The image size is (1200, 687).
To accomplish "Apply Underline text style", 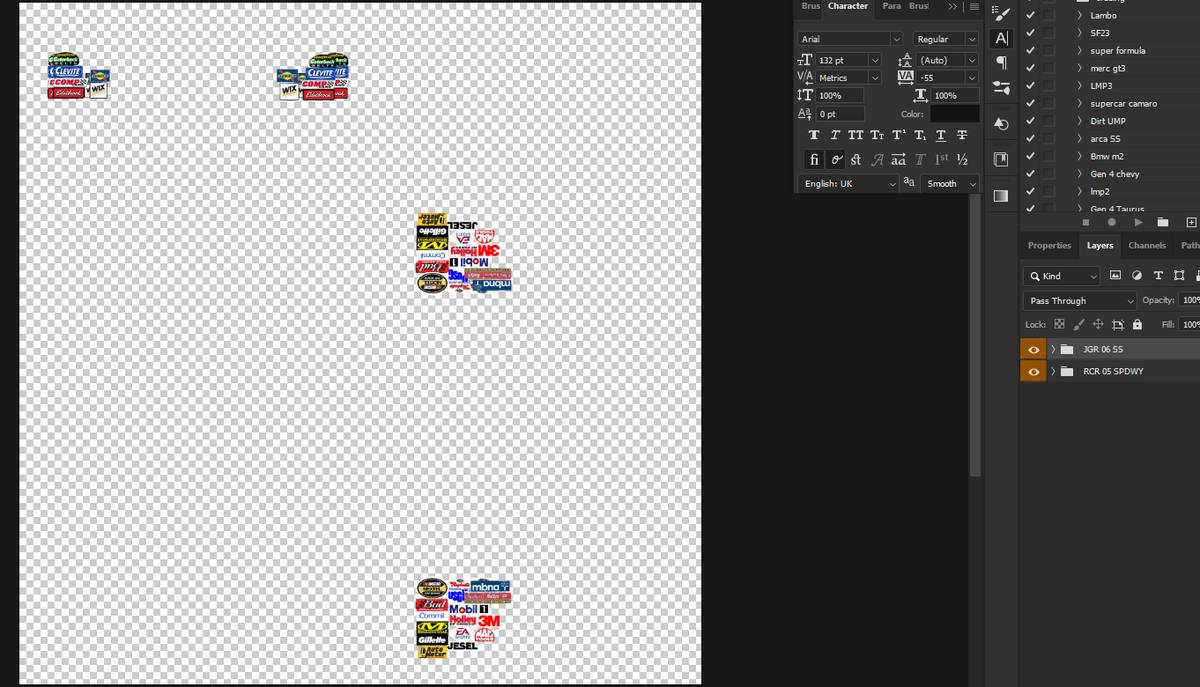I will click(x=941, y=135).
